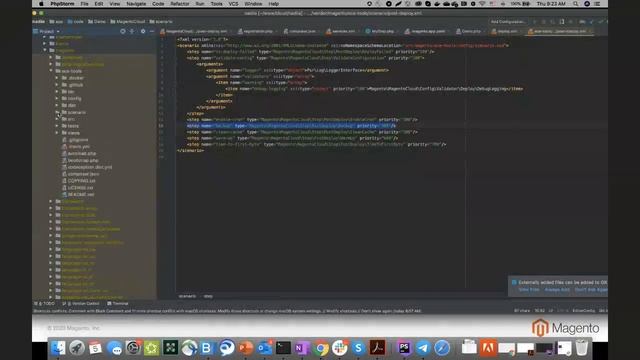Open the Navigate menu
This screenshot has width=640, height=360.
(x=136, y=4)
